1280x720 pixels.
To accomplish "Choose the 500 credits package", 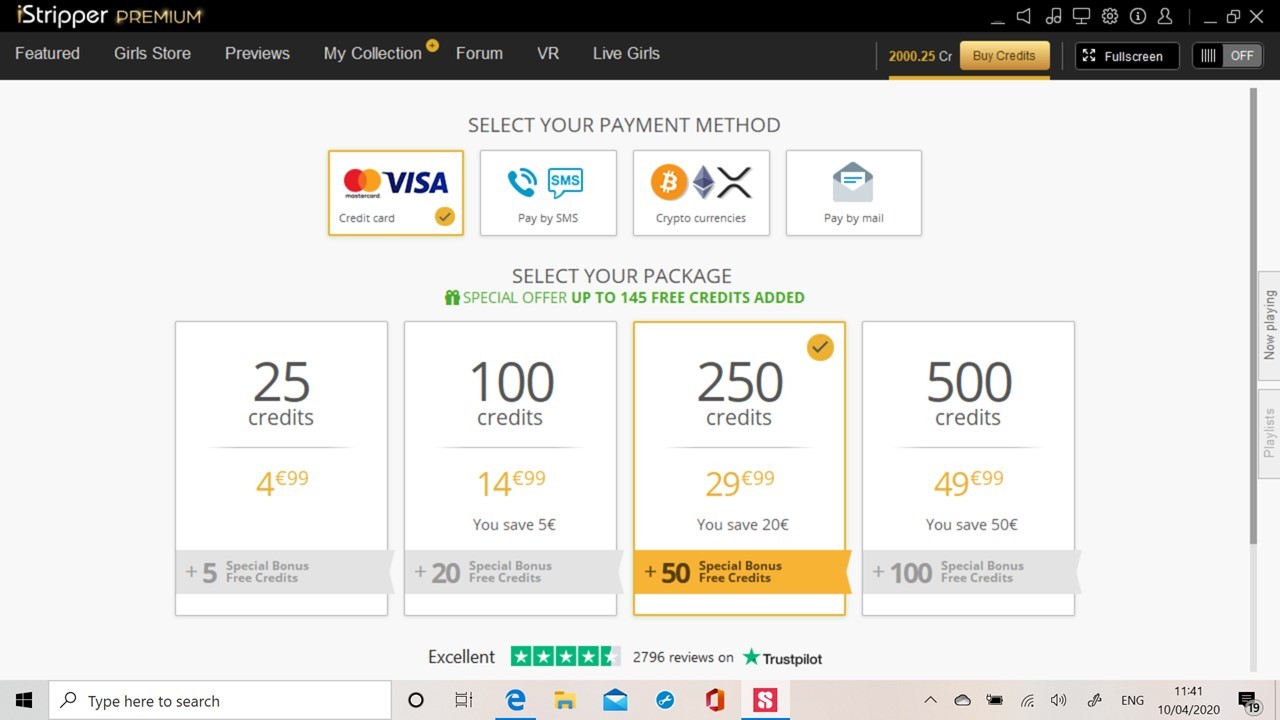I will pyautogui.click(x=968, y=468).
